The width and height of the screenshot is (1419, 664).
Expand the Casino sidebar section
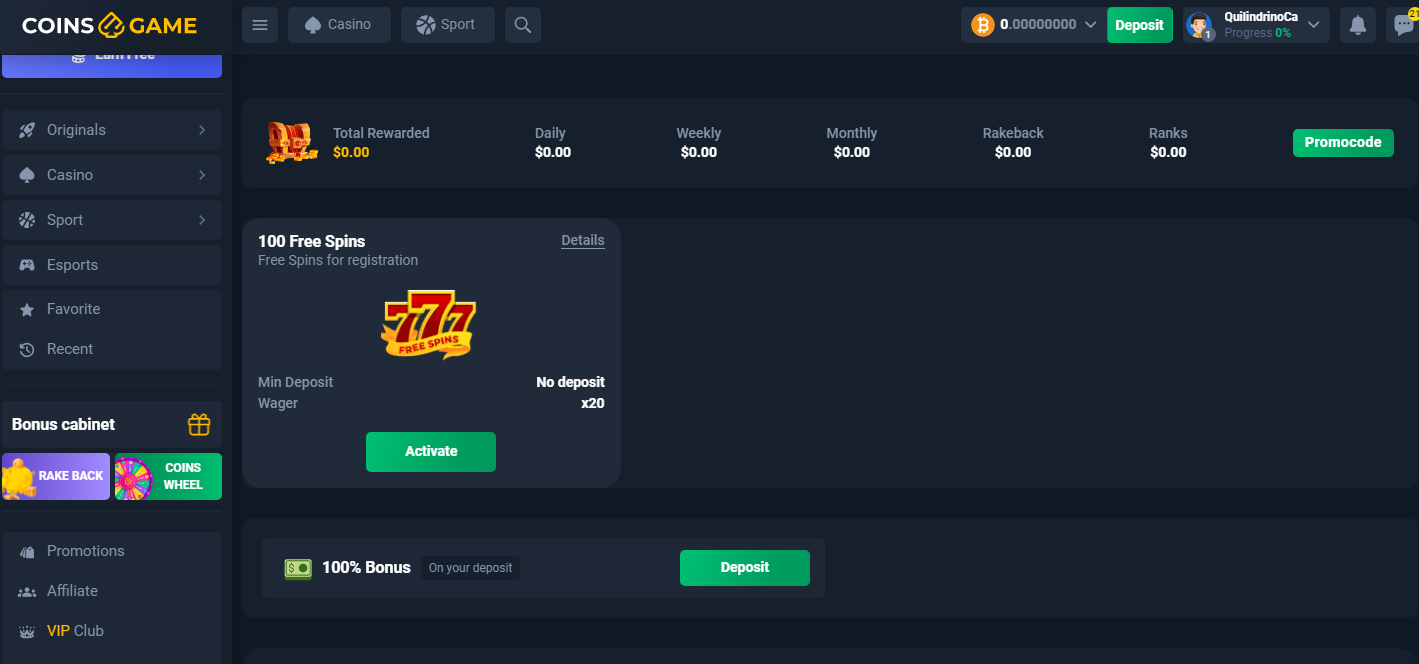click(x=202, y=175)
